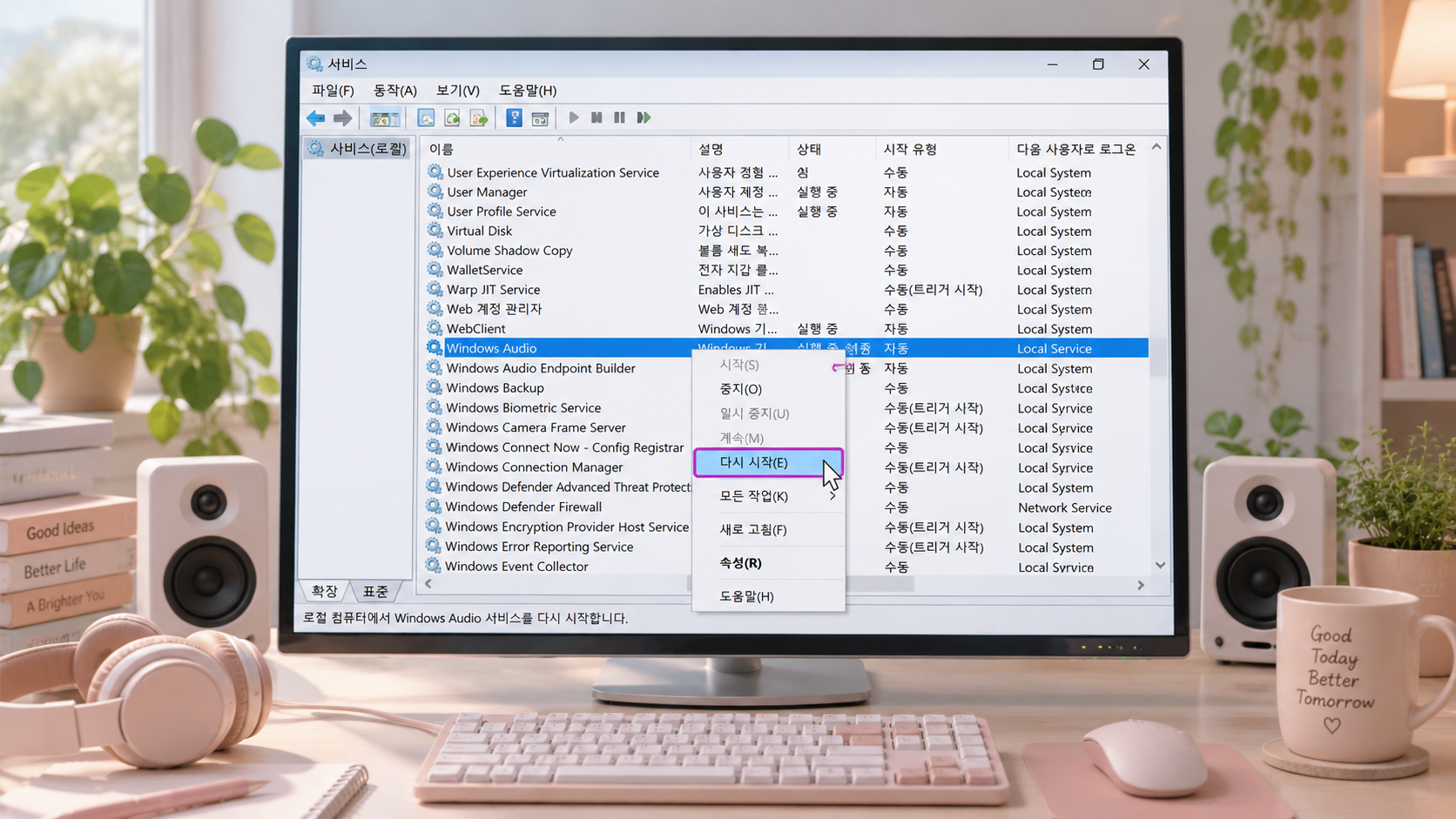Choose 다시 시작(E) in context menu
The width and height of the screenshot is (1456, 819).
click(768, 462)
